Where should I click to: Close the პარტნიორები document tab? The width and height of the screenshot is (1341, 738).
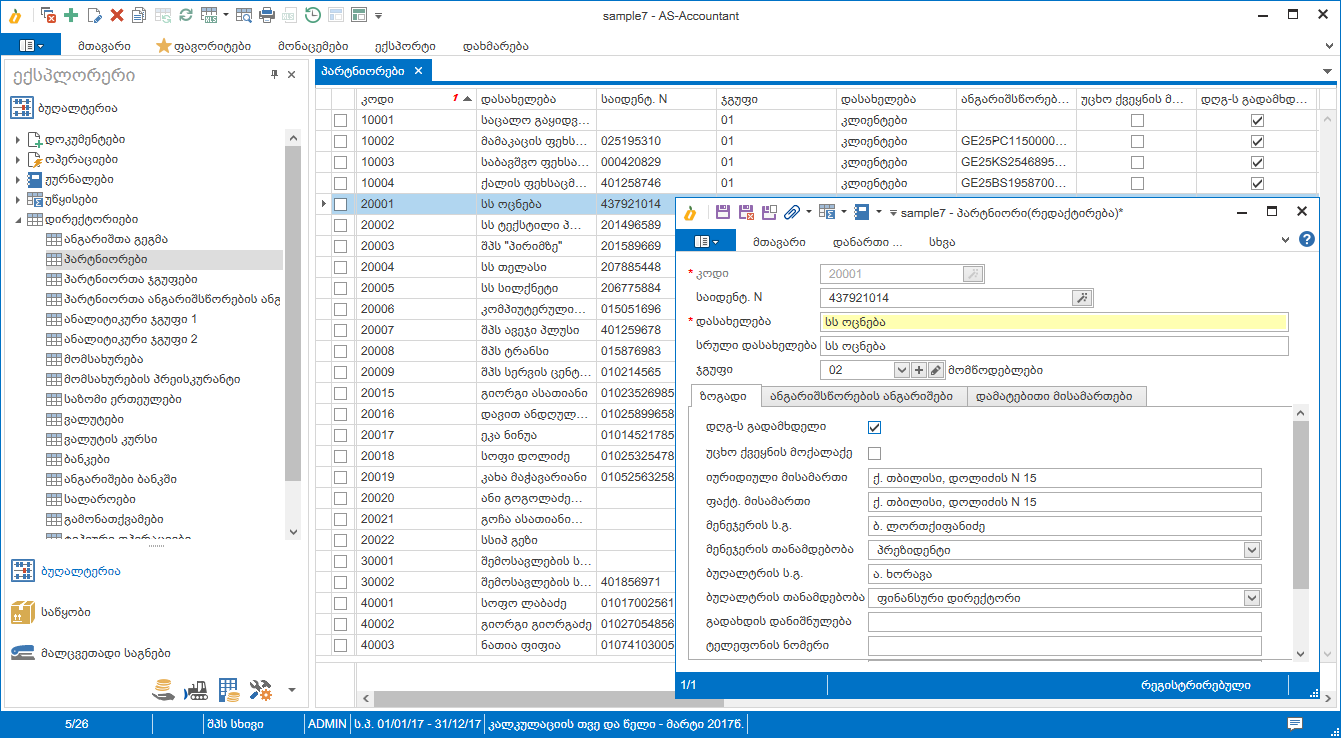(419, 70)
